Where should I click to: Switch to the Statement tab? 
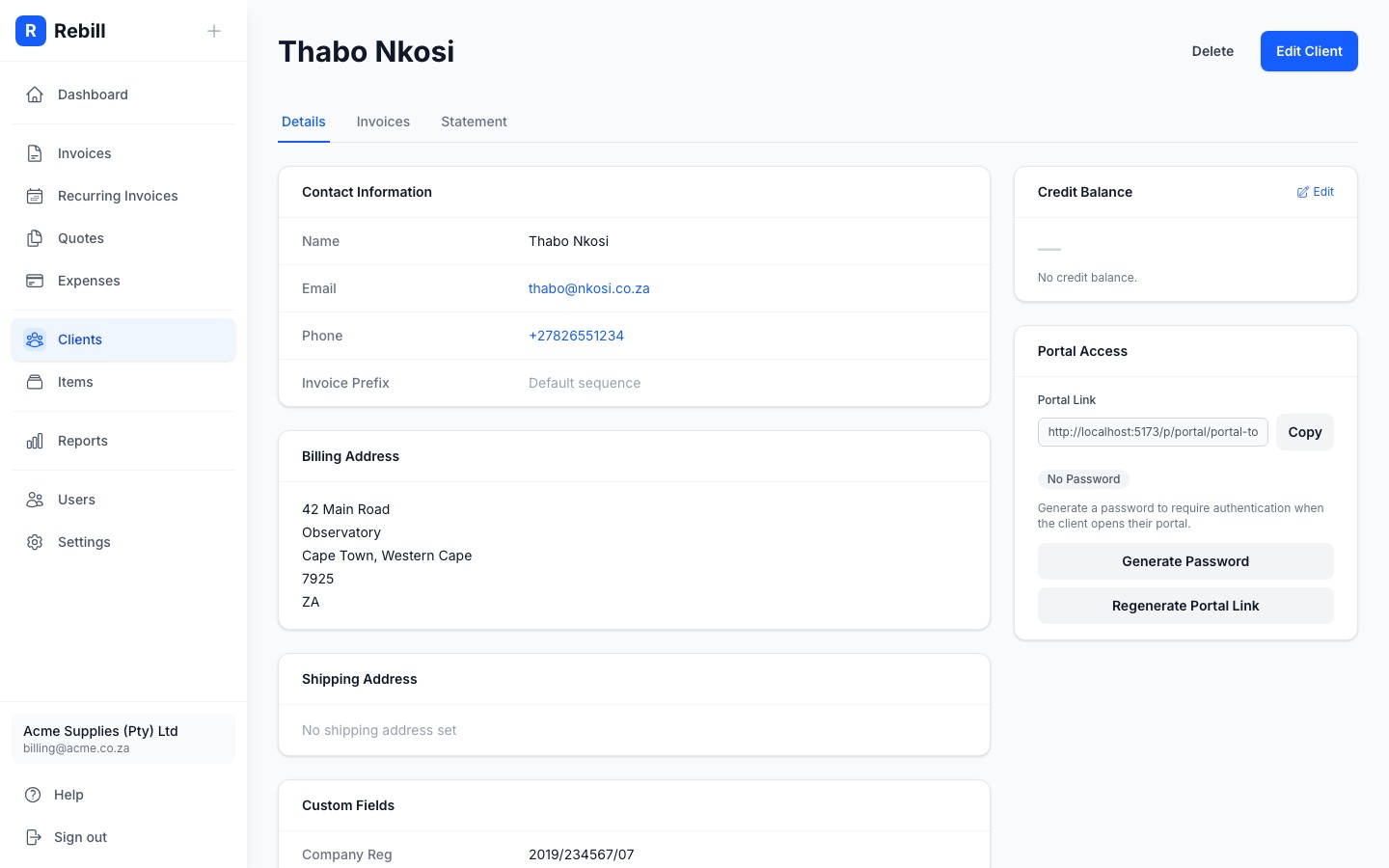tap(474, 122)
